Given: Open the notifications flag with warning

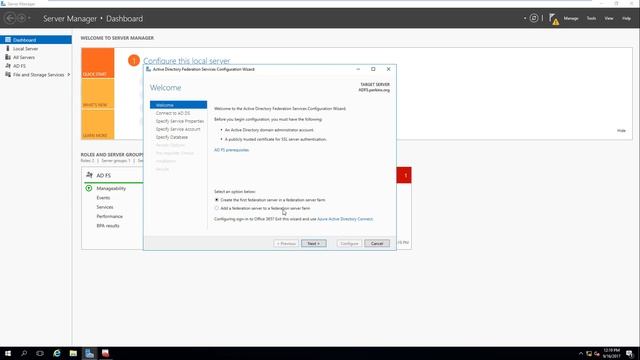Looking at the screenshot, I should coord(554,19).
